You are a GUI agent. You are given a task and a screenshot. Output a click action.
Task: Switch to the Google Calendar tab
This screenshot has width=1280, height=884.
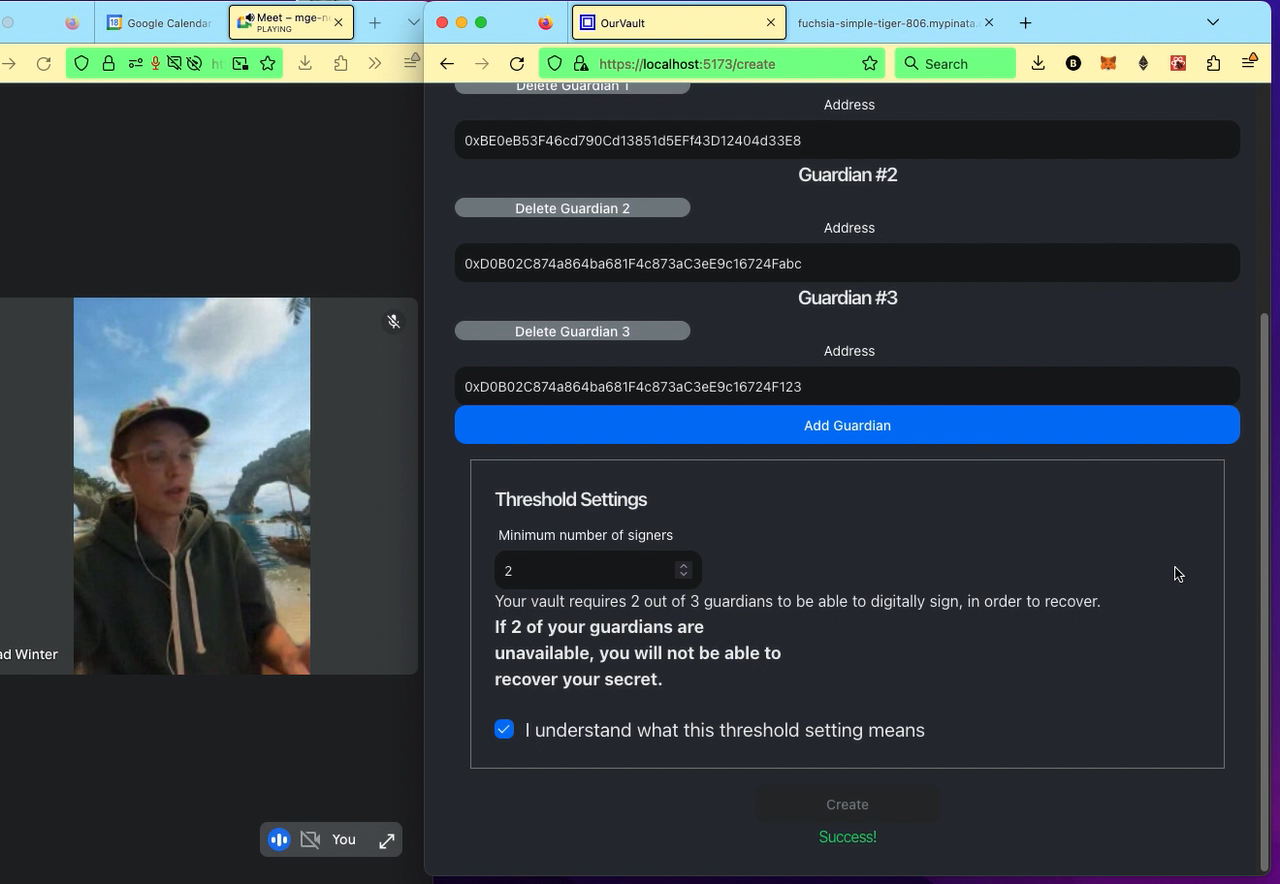tap(160, 22)
